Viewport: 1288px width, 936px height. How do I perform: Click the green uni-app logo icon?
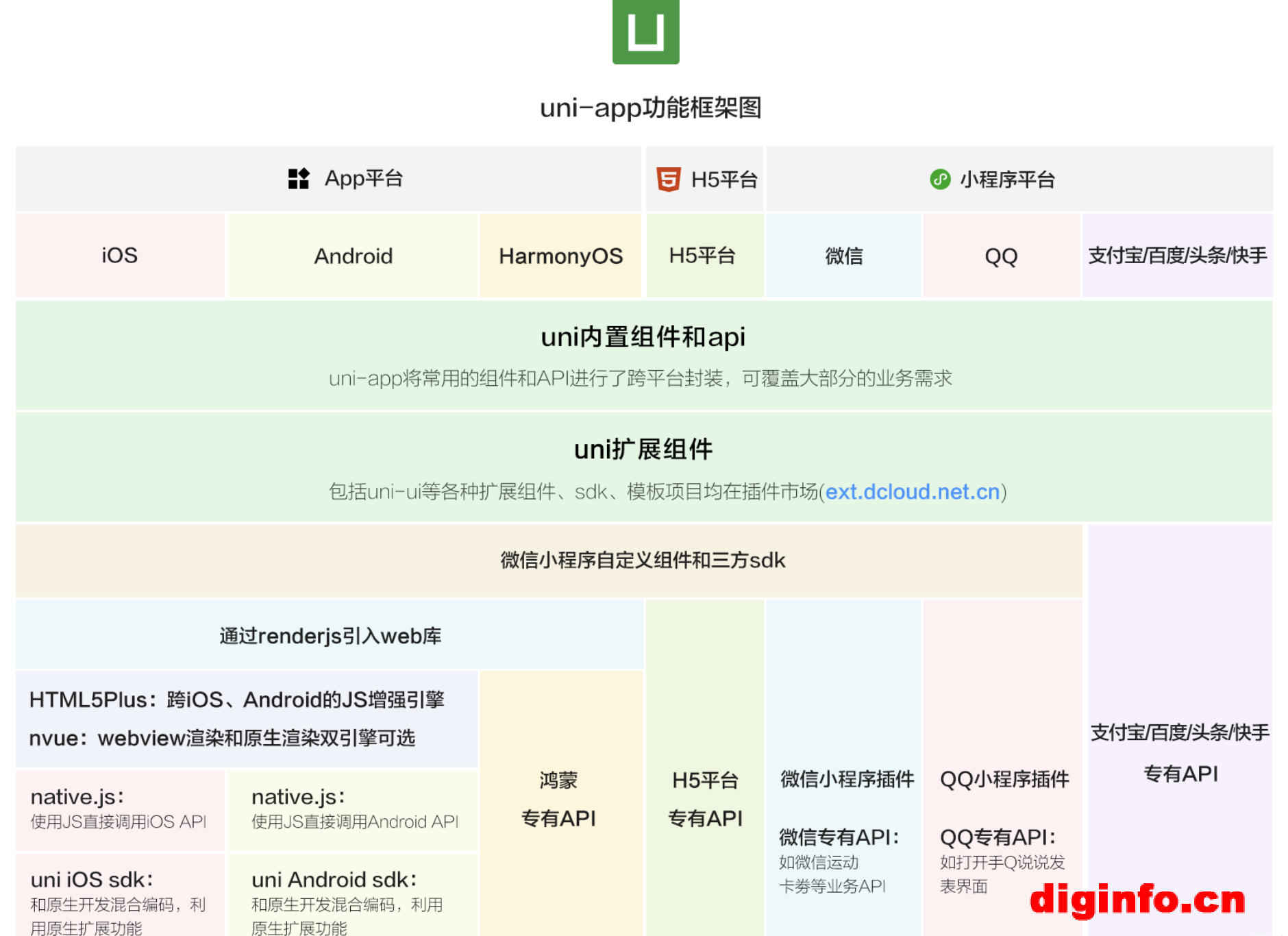coord(645,32)
